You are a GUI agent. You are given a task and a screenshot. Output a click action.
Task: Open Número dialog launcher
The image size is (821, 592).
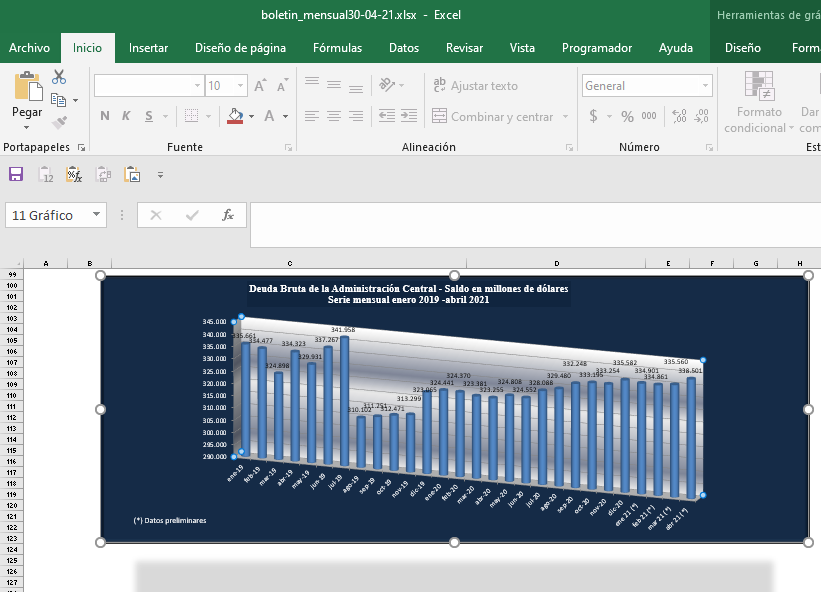[x=709, y=148]
